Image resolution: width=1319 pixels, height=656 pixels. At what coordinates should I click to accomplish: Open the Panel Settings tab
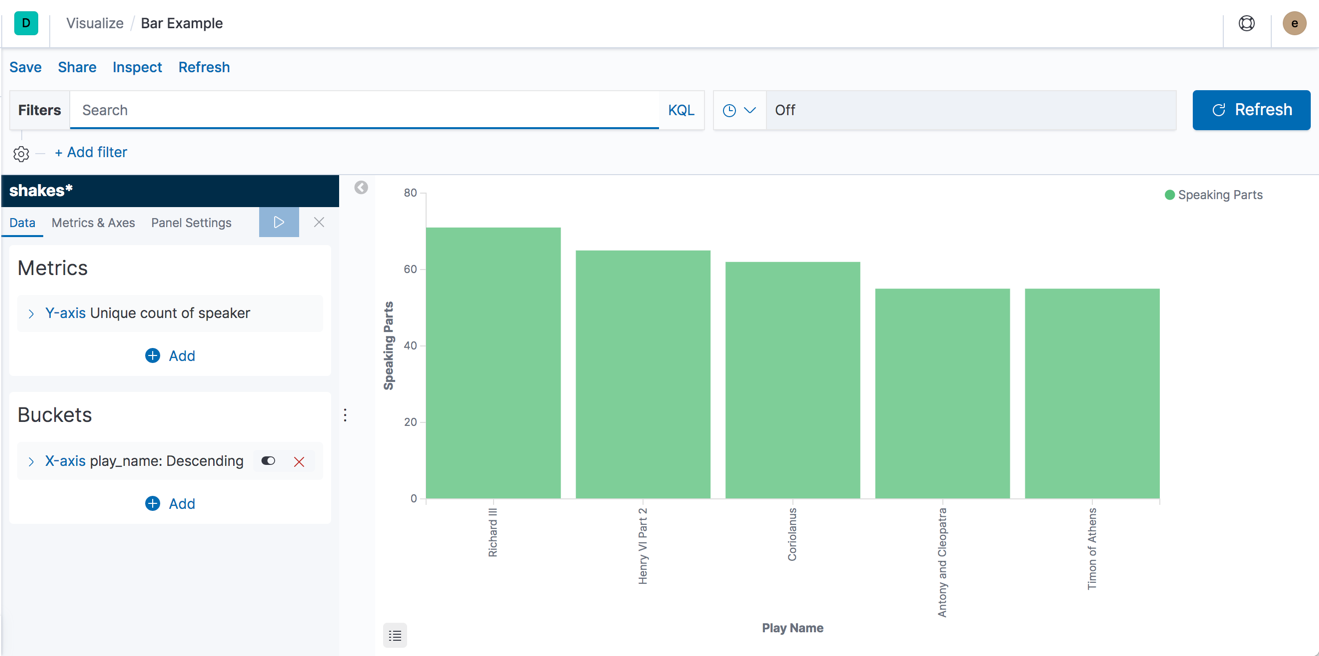[x=191, y=222]
